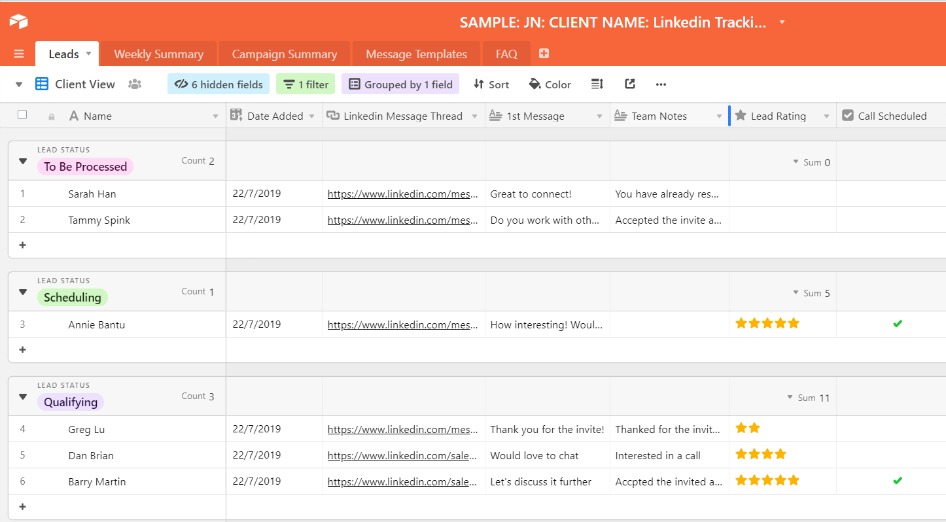Click the lock icon in header

51,116
